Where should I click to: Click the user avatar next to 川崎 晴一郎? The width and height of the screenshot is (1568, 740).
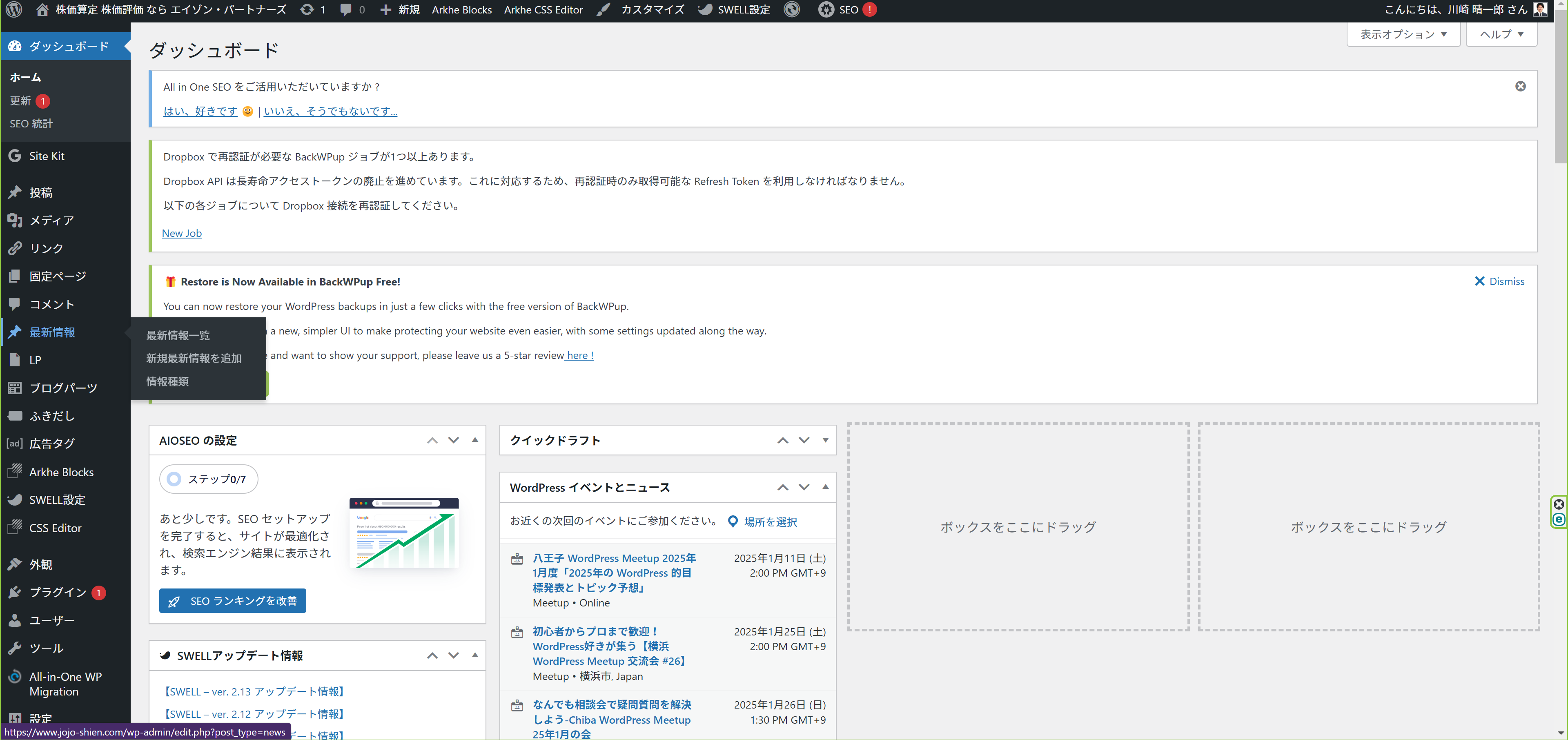1540,10
